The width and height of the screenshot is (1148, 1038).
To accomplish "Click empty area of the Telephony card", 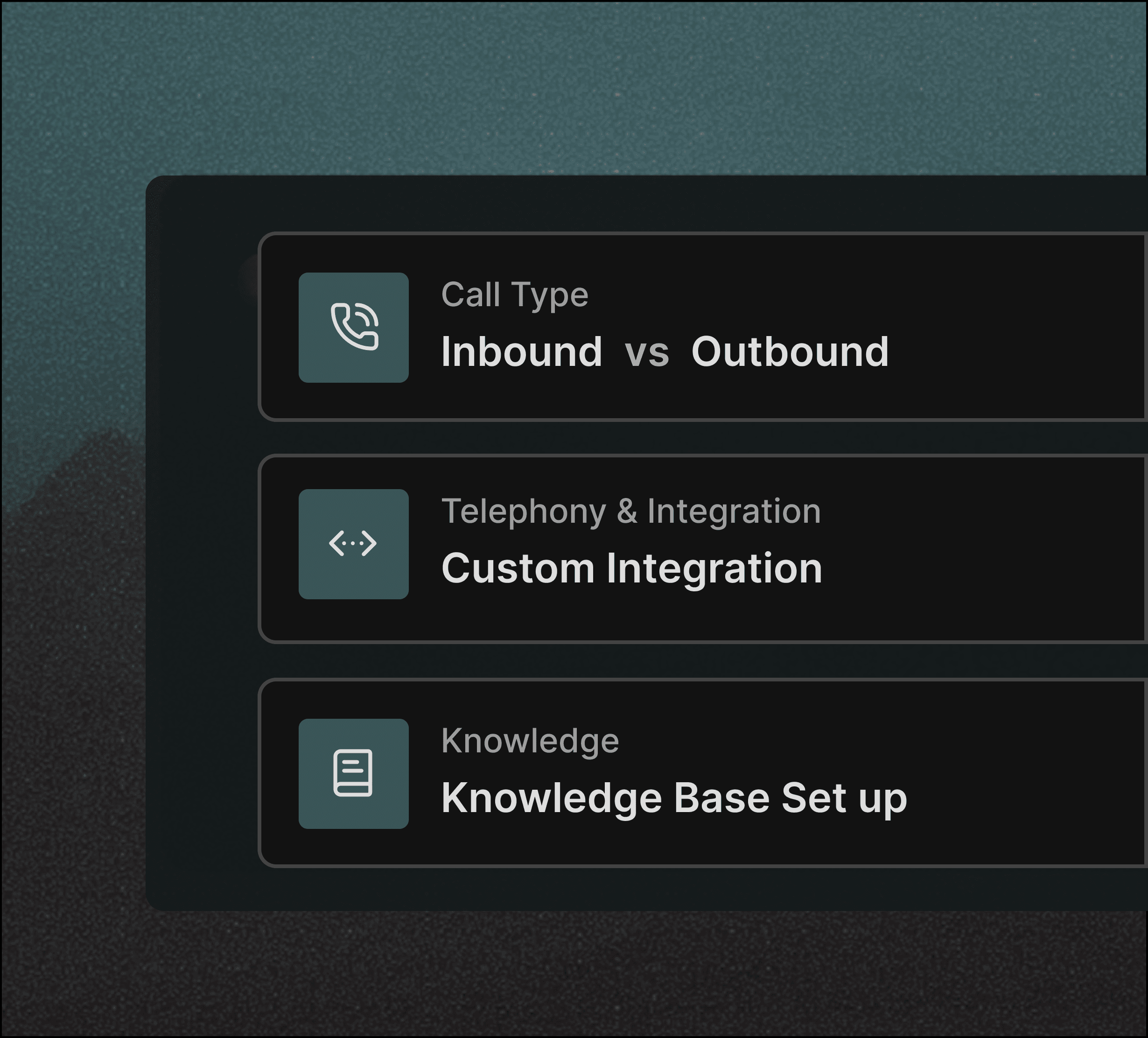I will (x=996, y=549).
